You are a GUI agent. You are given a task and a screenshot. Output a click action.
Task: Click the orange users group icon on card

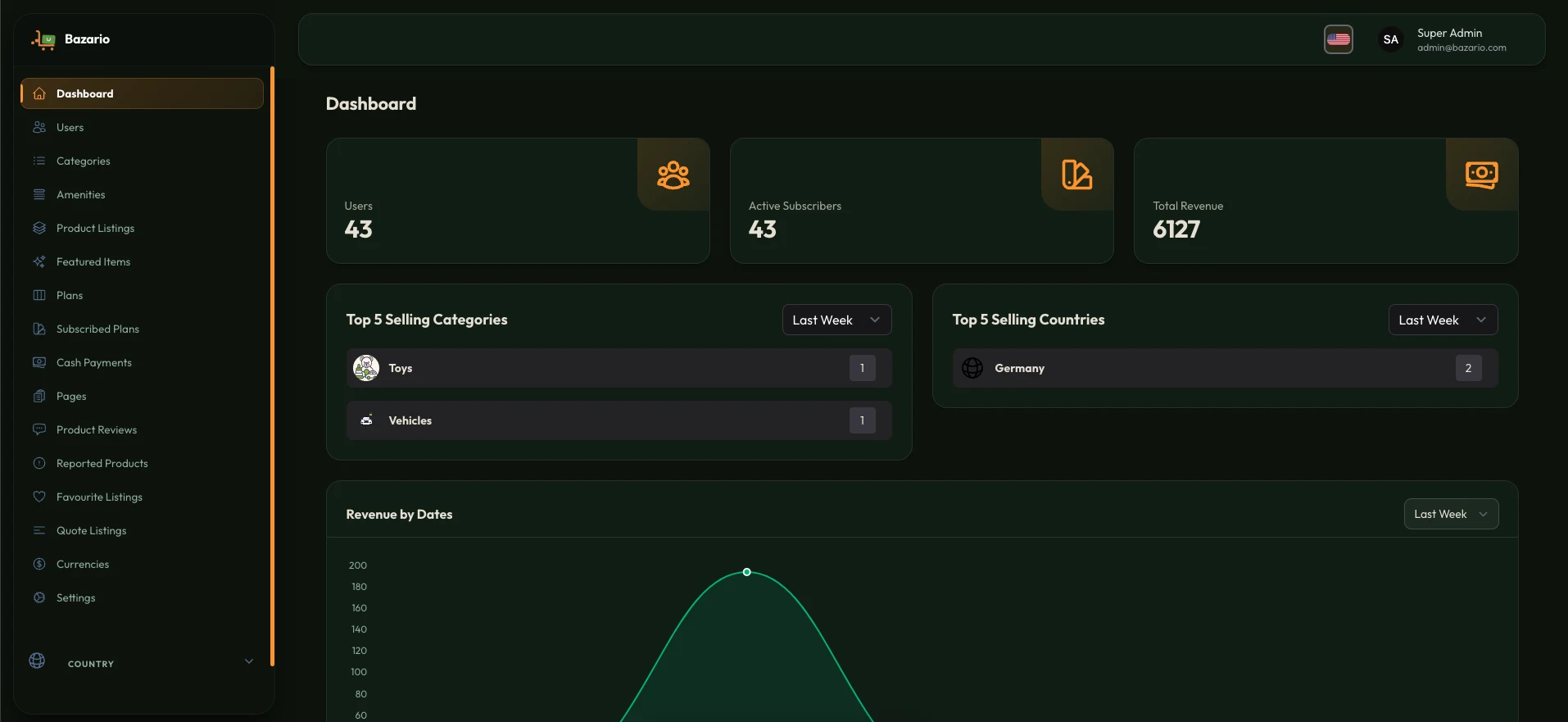point(673,175)
